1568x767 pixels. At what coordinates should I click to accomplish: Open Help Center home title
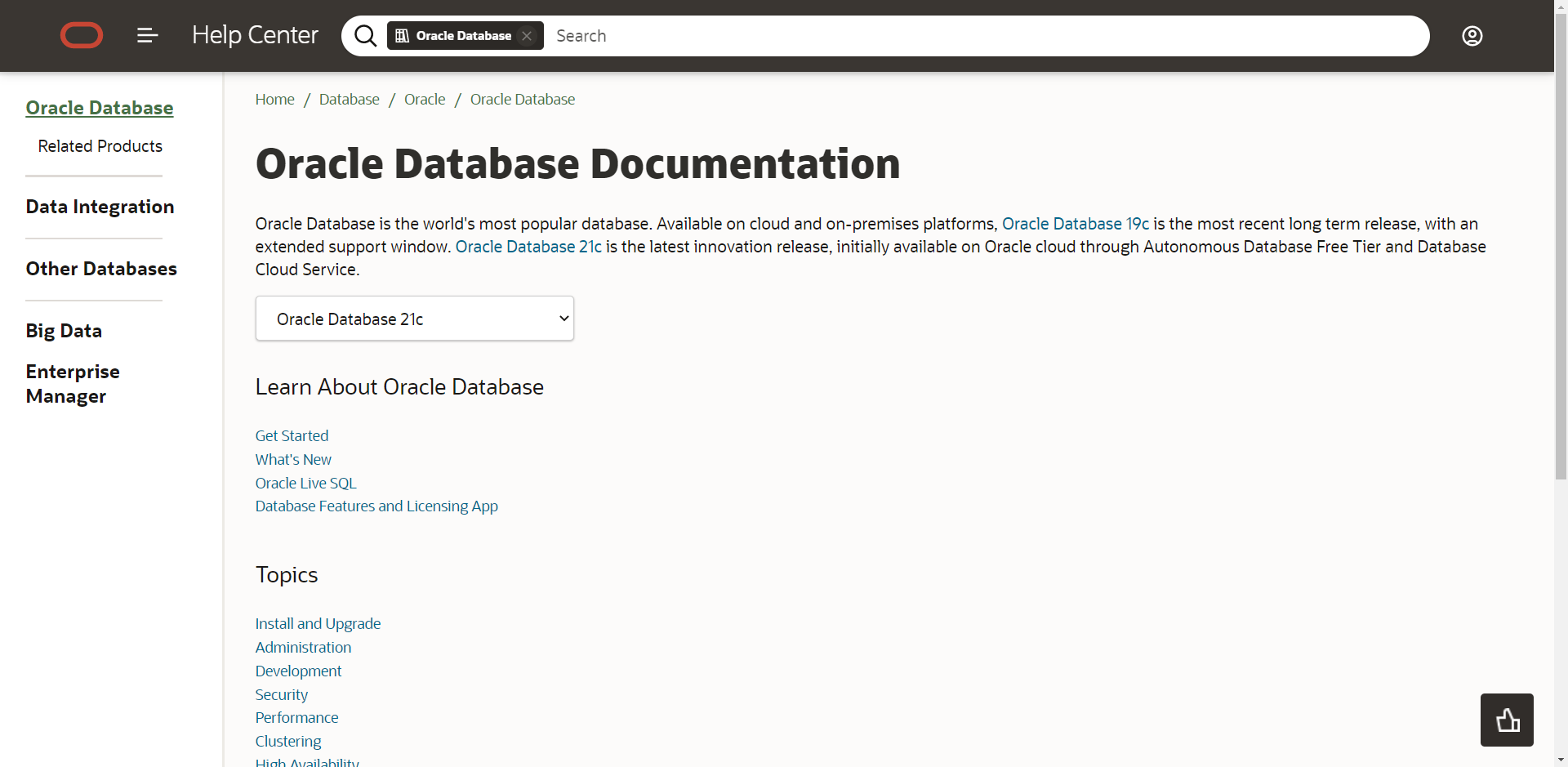click(255, 35)
